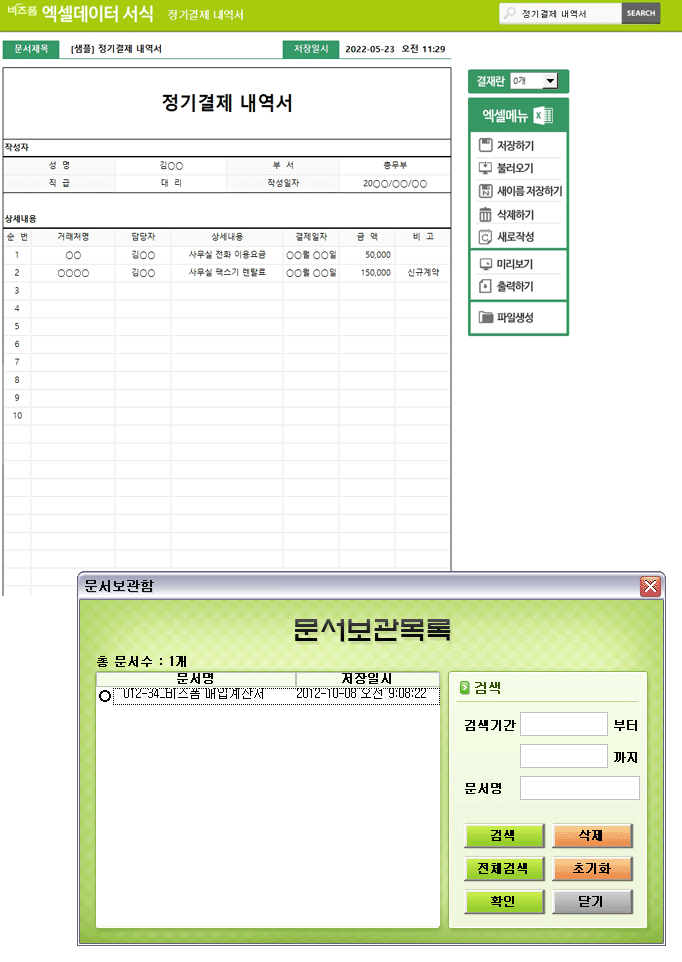The width and height of the screenshot is (682, 962).
Task: Click the 비즈폼 logo in header
Action: [22, 10]
